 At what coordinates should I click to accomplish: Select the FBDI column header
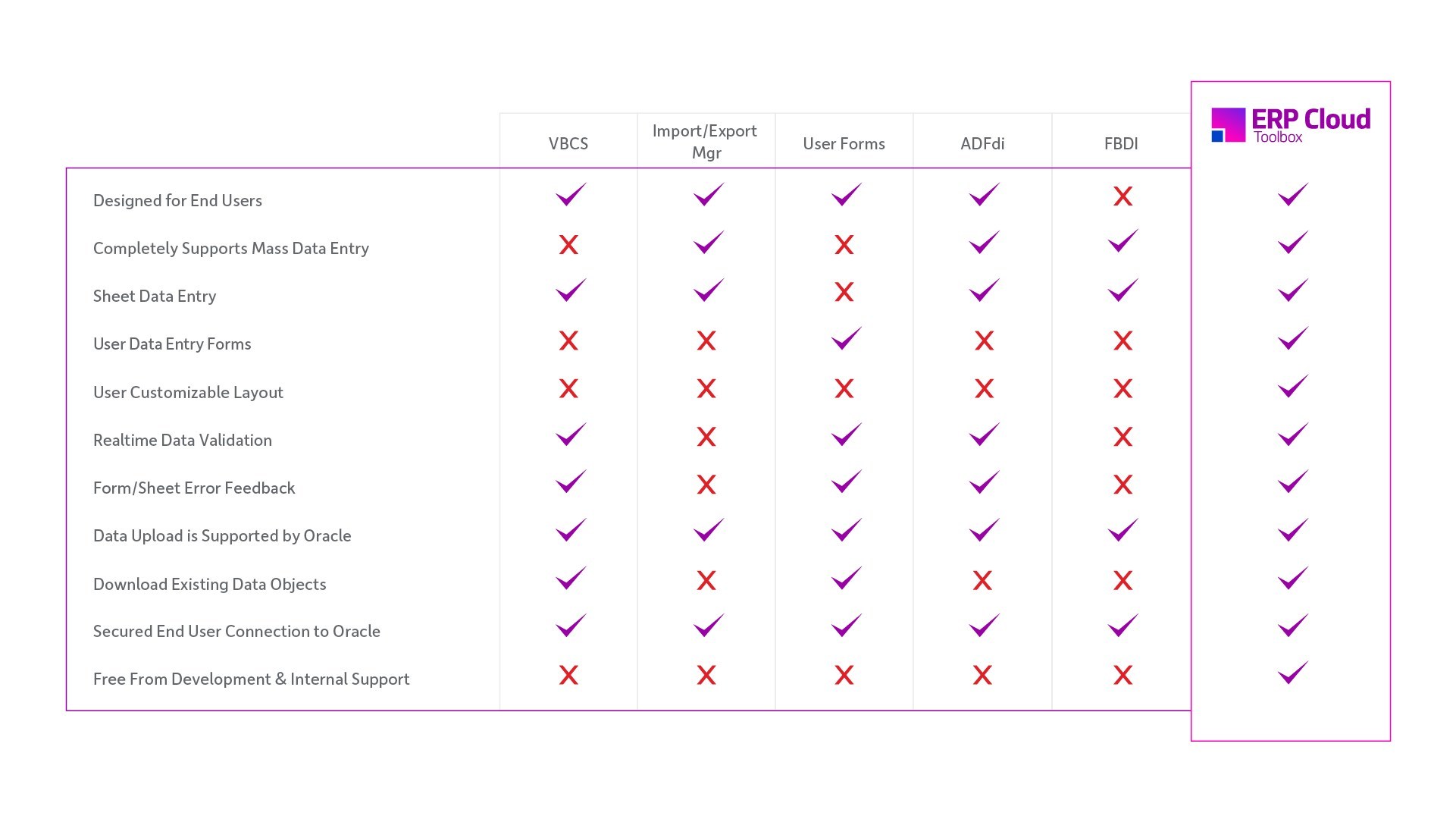(x=1121, y=143)
